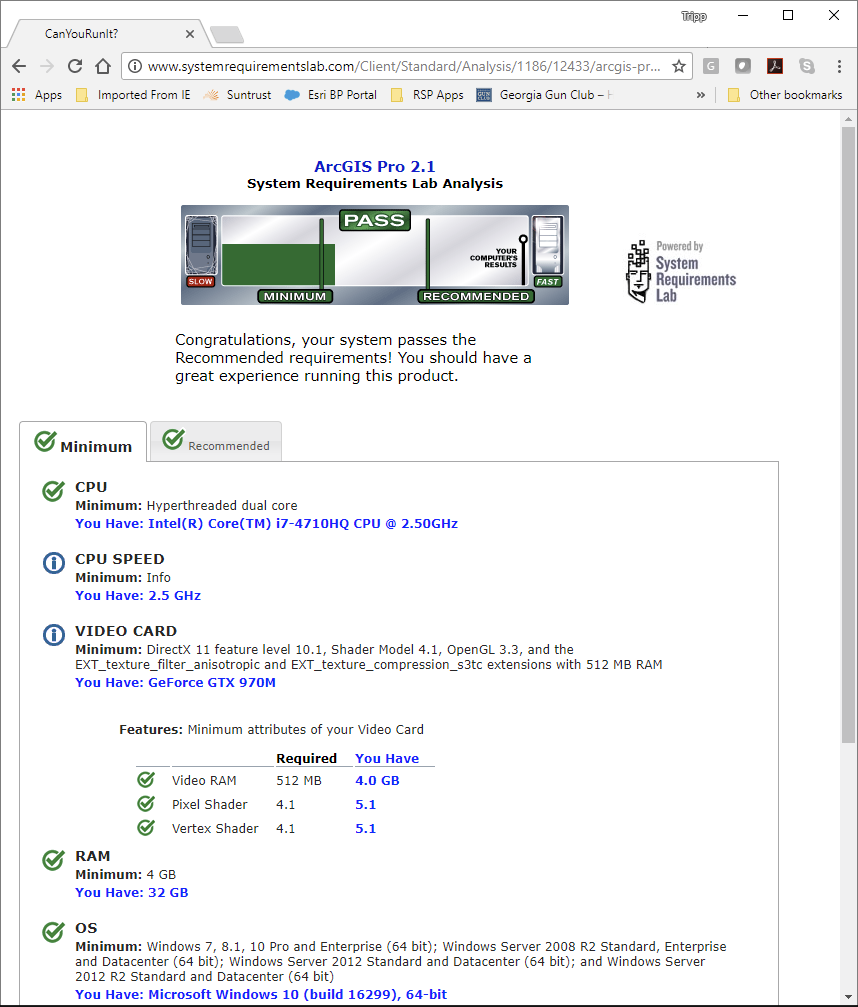The width and height of the screenshot is (858, 1007).
Task: Open the Apps grid shortcut
Action: click(37, 95)
